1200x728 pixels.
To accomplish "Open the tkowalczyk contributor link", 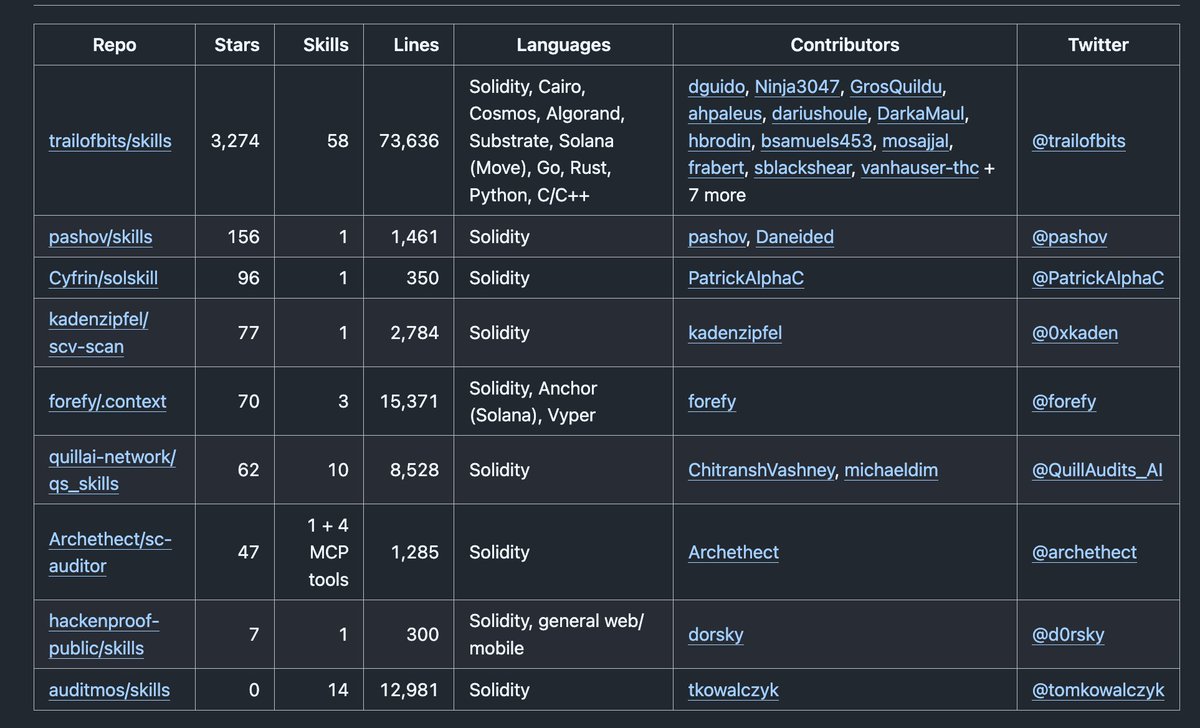I will click(x=734, y=690).
